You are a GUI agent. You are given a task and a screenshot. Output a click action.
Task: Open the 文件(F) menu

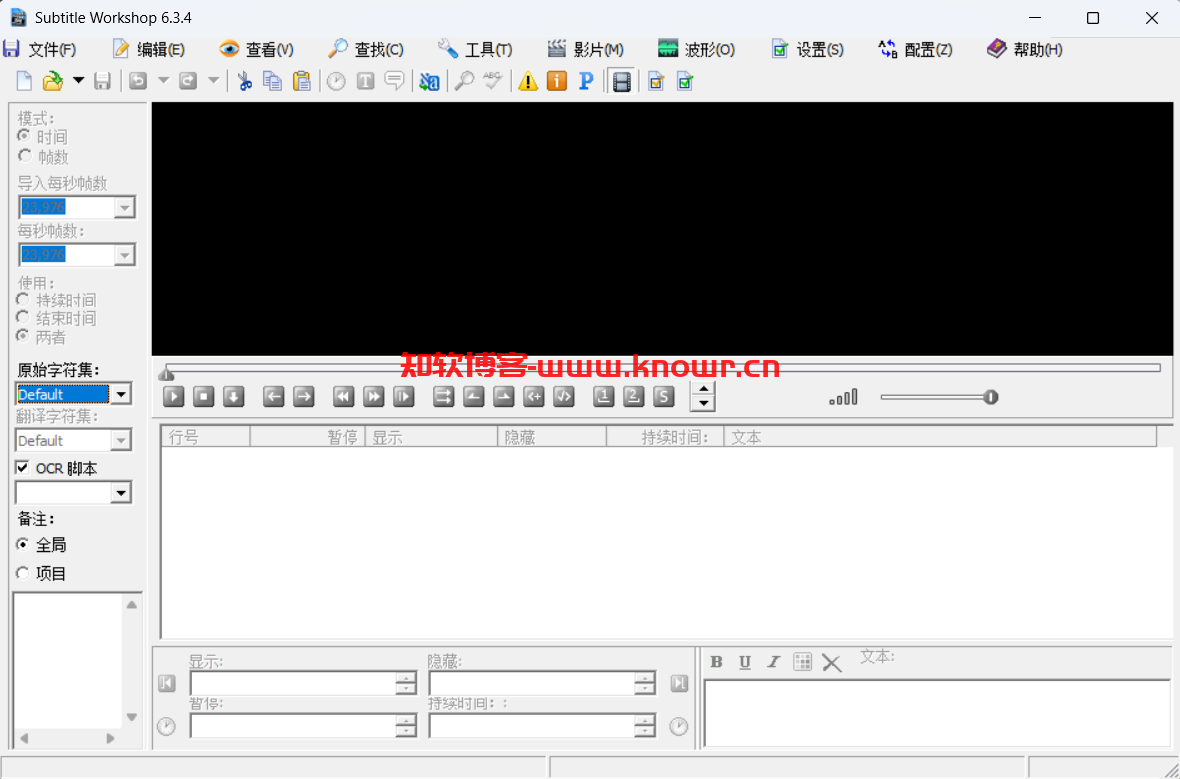coord(40,50)
